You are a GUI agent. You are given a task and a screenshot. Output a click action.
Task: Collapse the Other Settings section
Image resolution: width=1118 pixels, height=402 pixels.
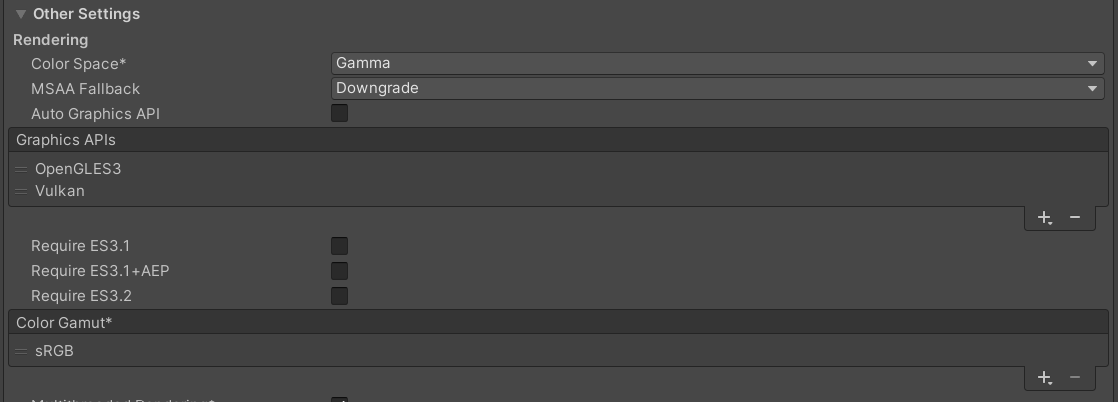[20, 15]
